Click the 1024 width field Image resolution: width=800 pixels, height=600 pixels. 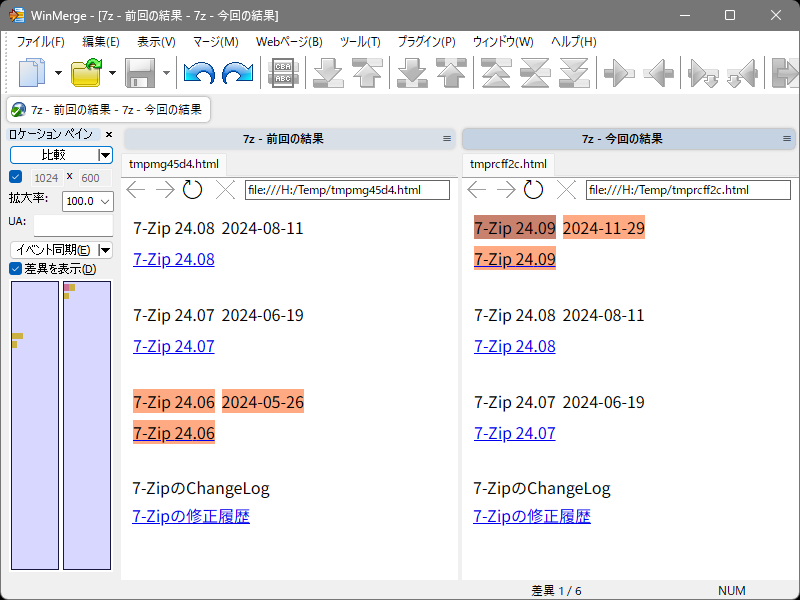pos(46,178)
